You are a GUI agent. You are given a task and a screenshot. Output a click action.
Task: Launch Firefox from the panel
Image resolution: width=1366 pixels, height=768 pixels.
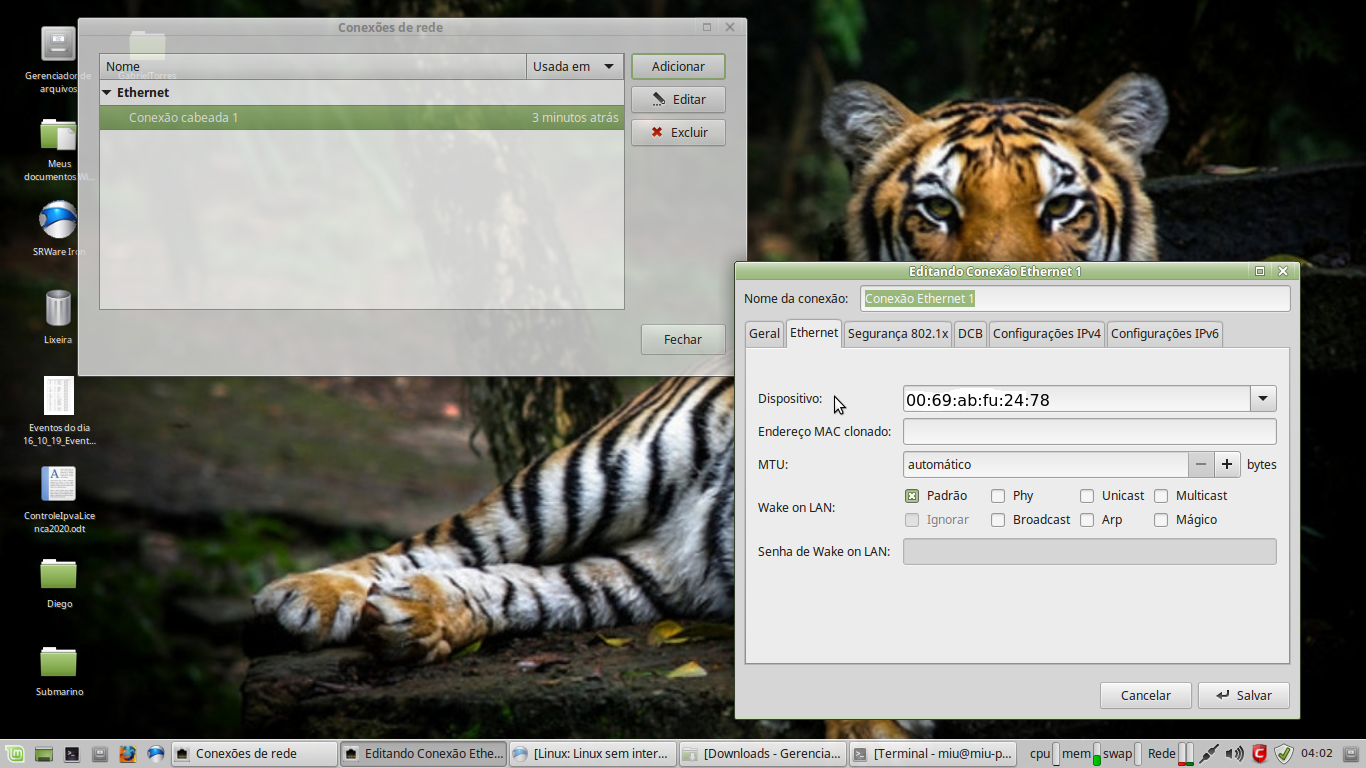[128, 754]
